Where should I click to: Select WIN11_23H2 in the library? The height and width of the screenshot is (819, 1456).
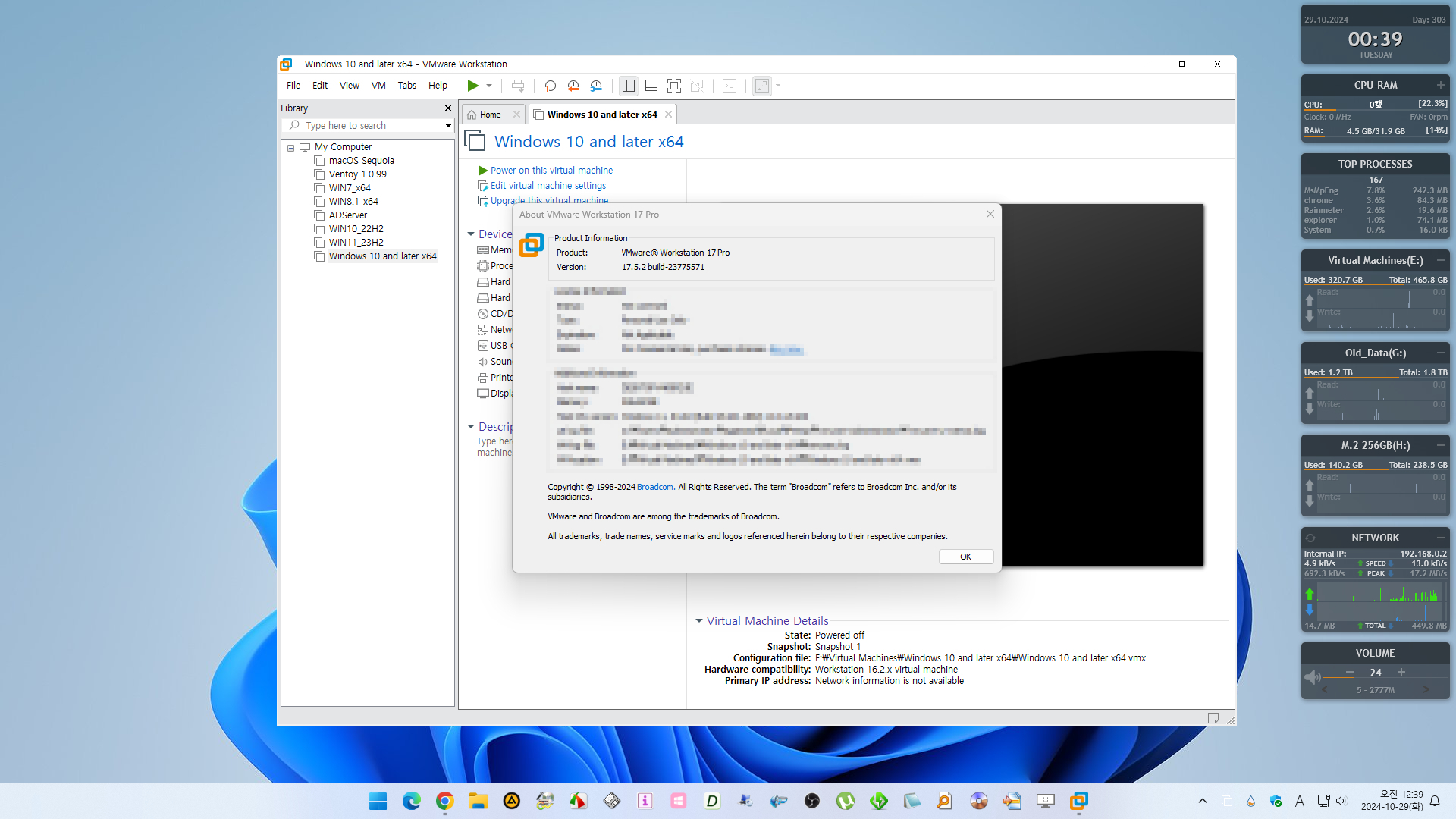(356, 243)
